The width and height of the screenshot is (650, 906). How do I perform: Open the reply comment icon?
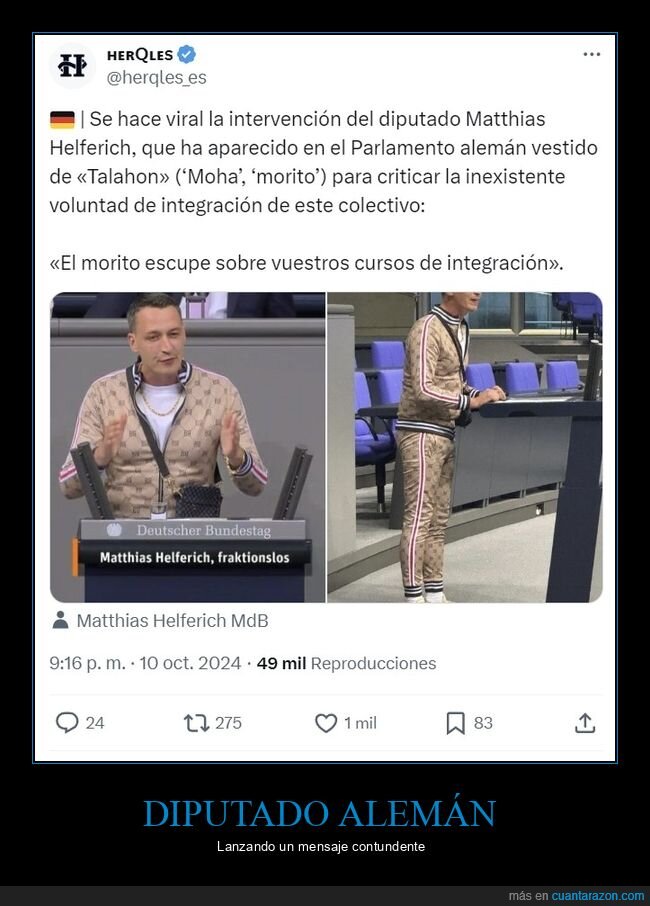click(x=67, y=722)
